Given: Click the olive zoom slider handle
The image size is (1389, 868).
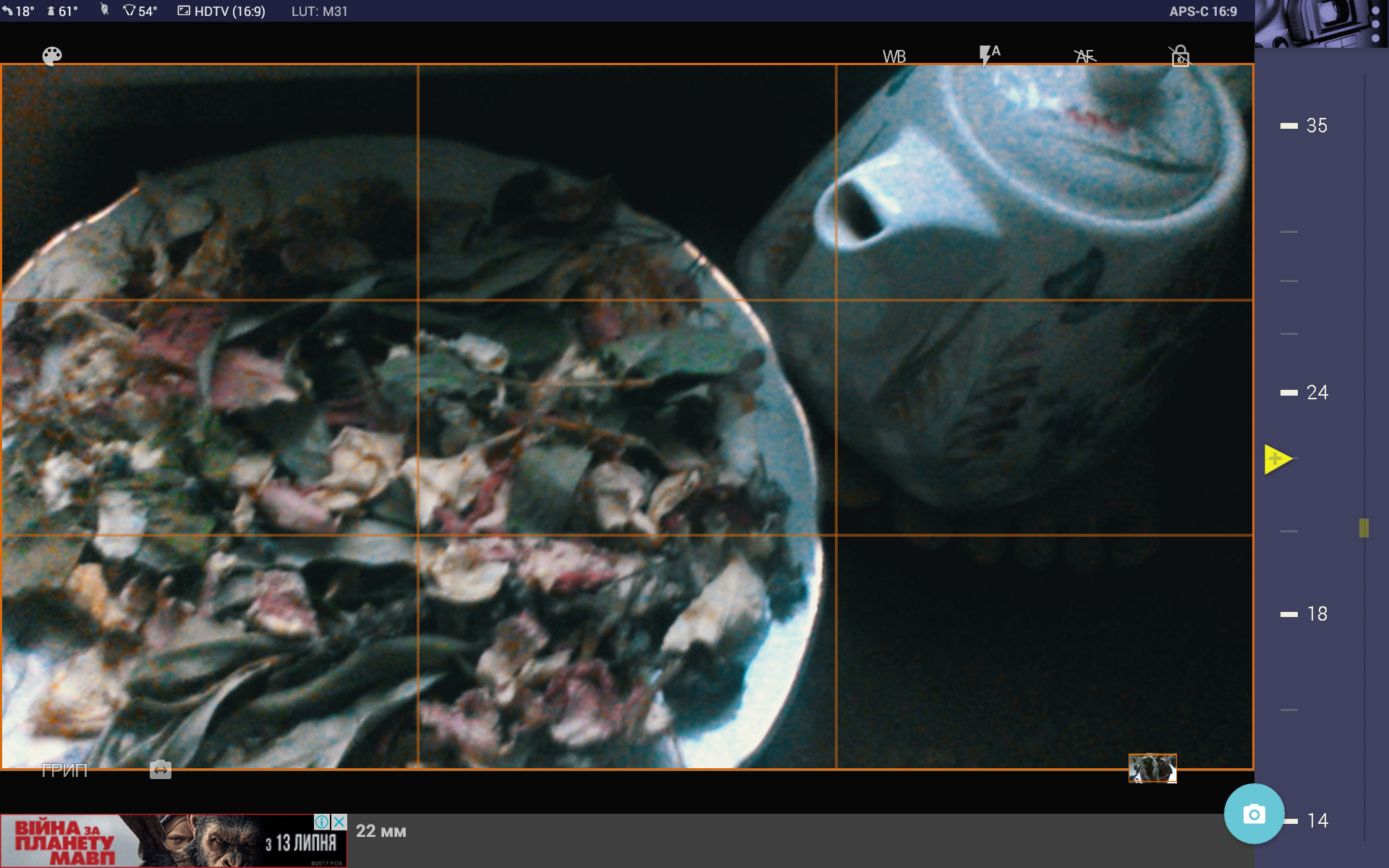Looking at the screenshot, I should [1364, 528].
